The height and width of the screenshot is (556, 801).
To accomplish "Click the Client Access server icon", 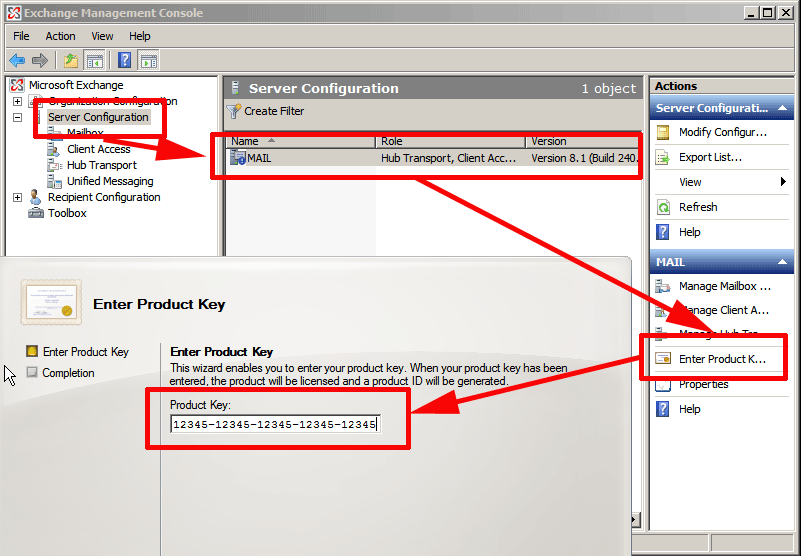I will (x=54, y=149).
